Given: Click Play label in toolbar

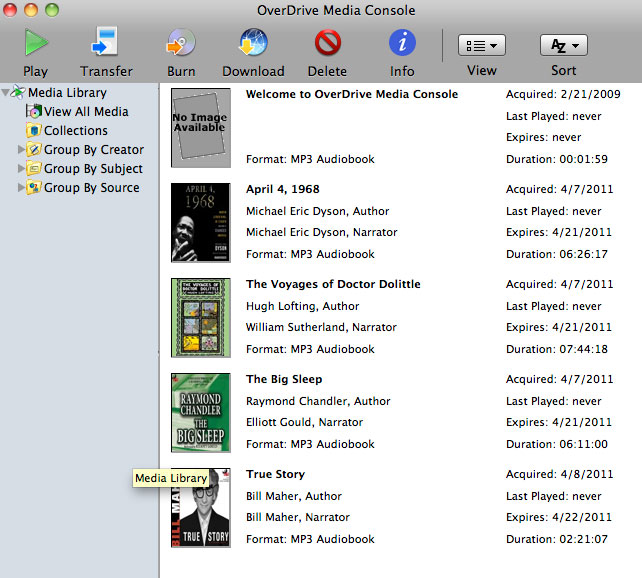Looking at the screenshot, I should [x=36, y=72].
